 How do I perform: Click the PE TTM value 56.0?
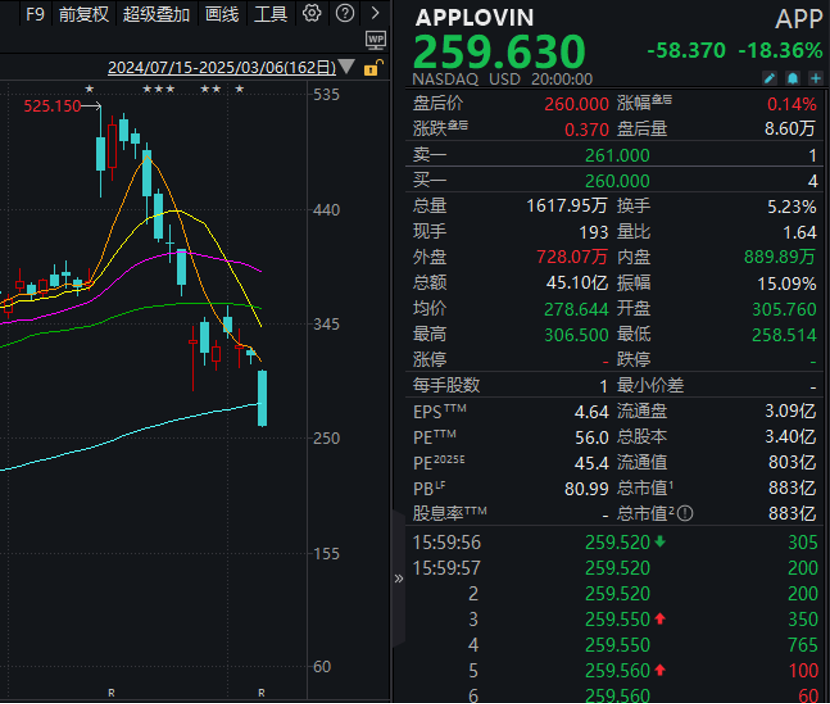point(592,438)
